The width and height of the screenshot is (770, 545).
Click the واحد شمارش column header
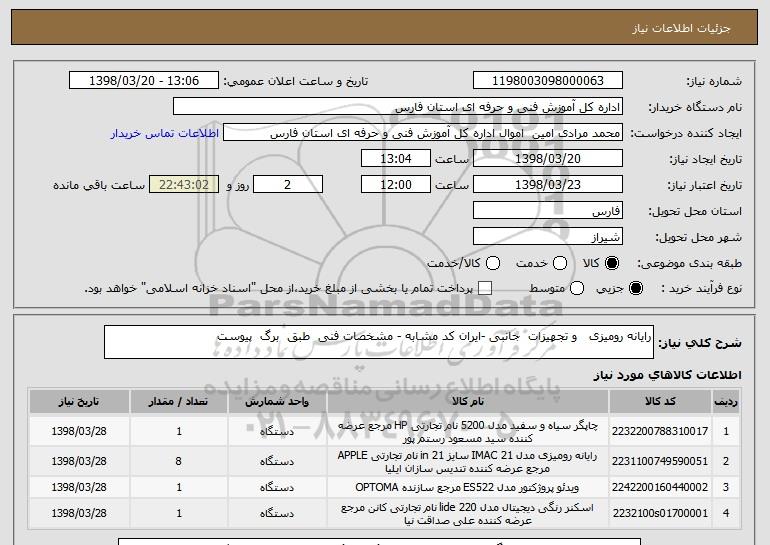277,402
